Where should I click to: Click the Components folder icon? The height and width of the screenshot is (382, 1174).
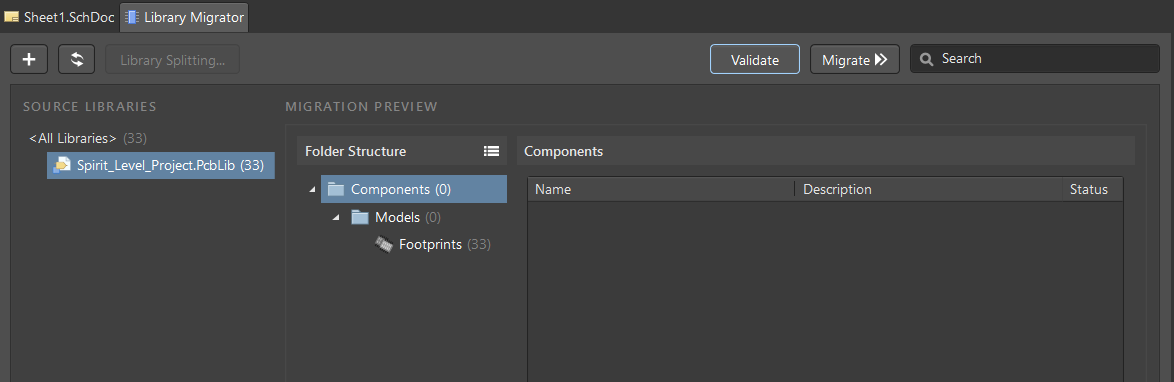tap(335, 190)
